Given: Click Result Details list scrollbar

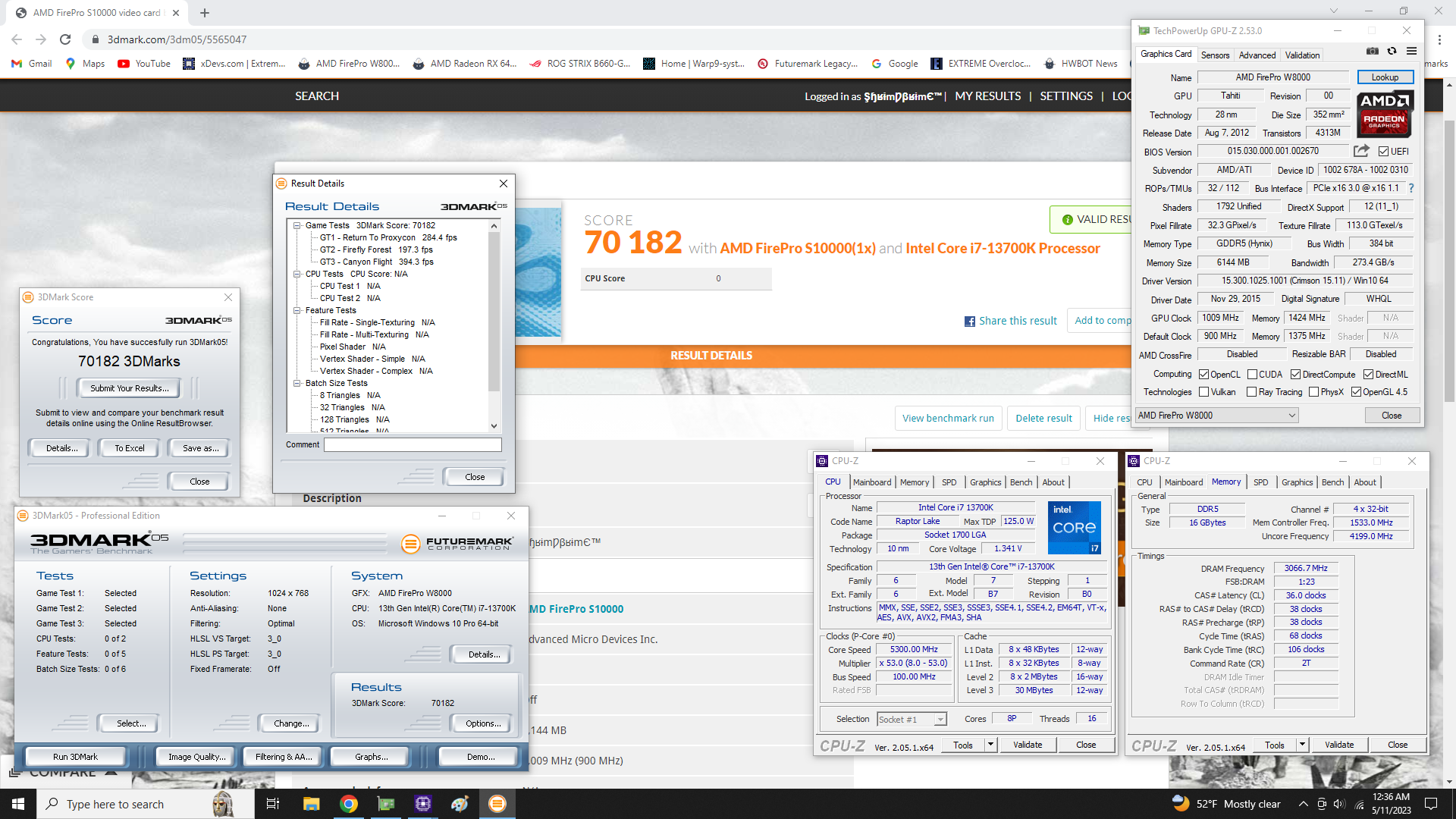Looking at the screenshot, I should pyautogui.click(x=494, y=311).
